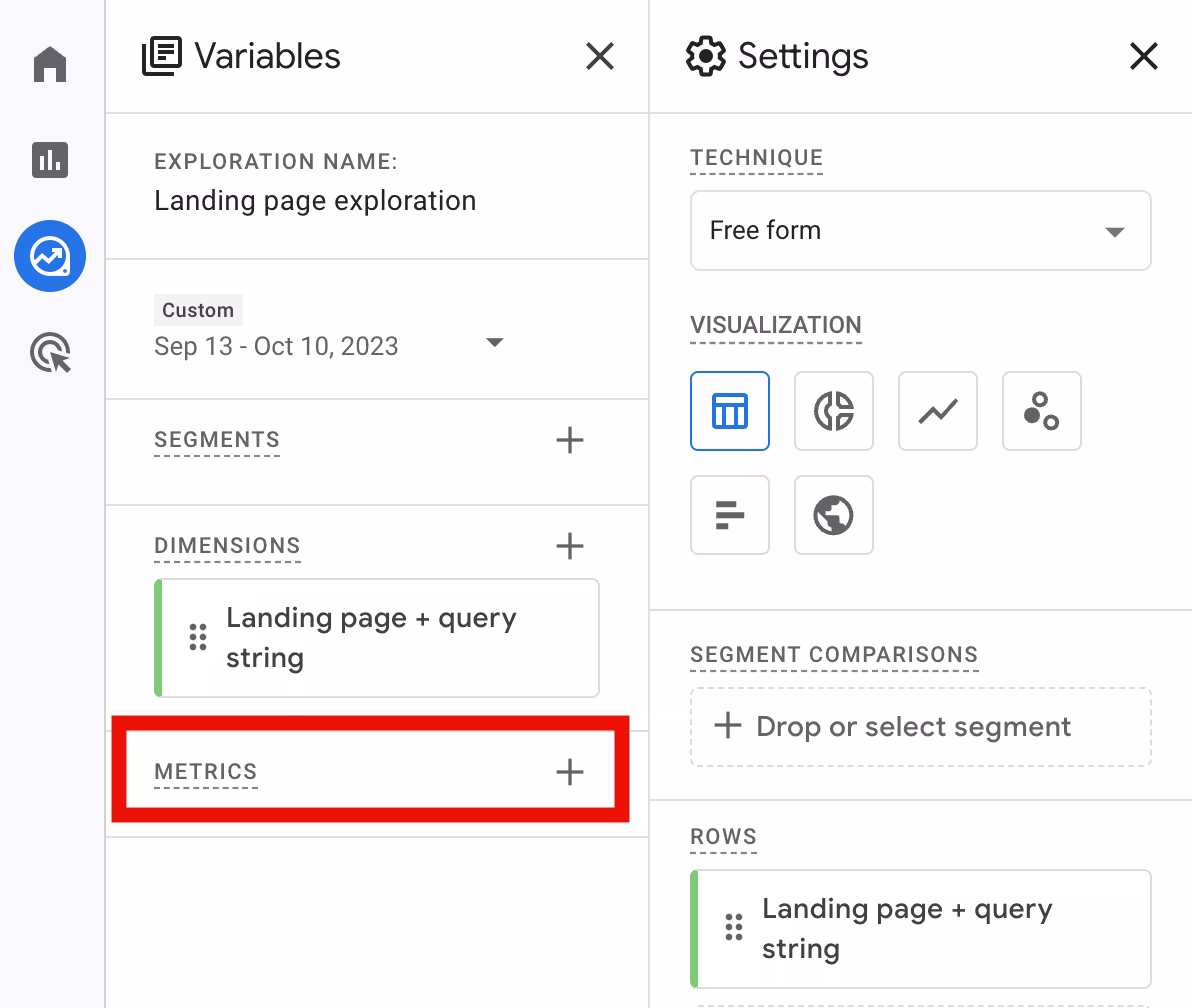Open the Technique Free form dropdown

coord(921,230)
